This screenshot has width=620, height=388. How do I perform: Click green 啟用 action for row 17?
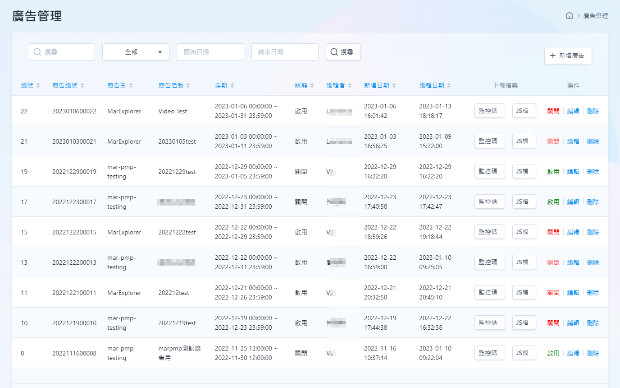553,202
